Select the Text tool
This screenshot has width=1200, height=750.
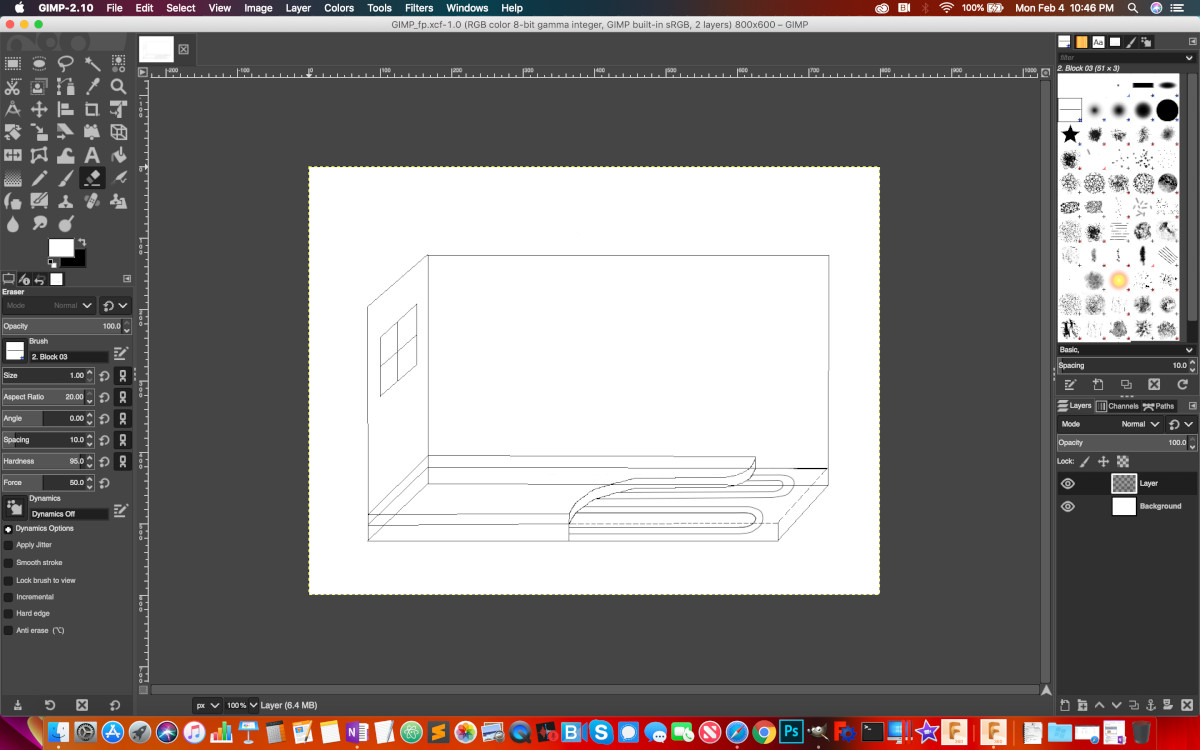pyautogui.click(x=92, y=155)
